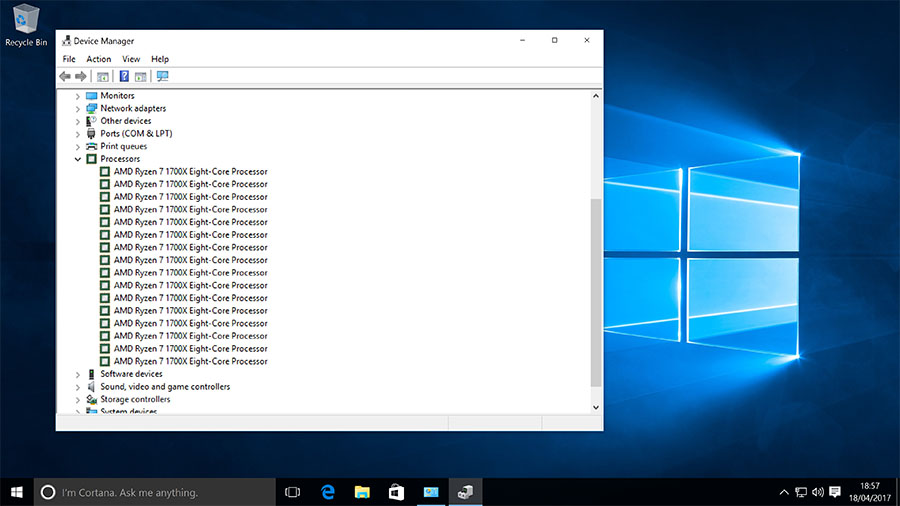Click the Storage controllers category icon
This screenshot has width=900, height=506.
pyautogui.click(x=91, y=399)
